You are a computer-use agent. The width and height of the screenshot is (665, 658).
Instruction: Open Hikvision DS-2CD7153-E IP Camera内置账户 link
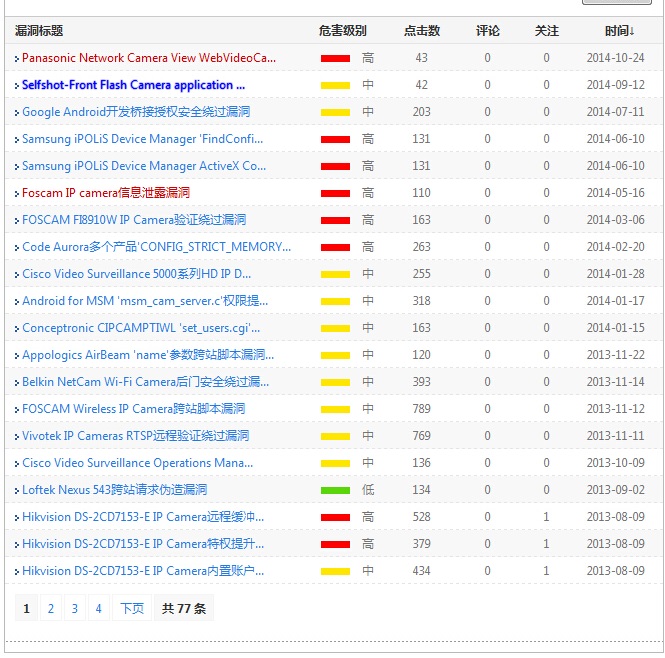pos(143,571)
